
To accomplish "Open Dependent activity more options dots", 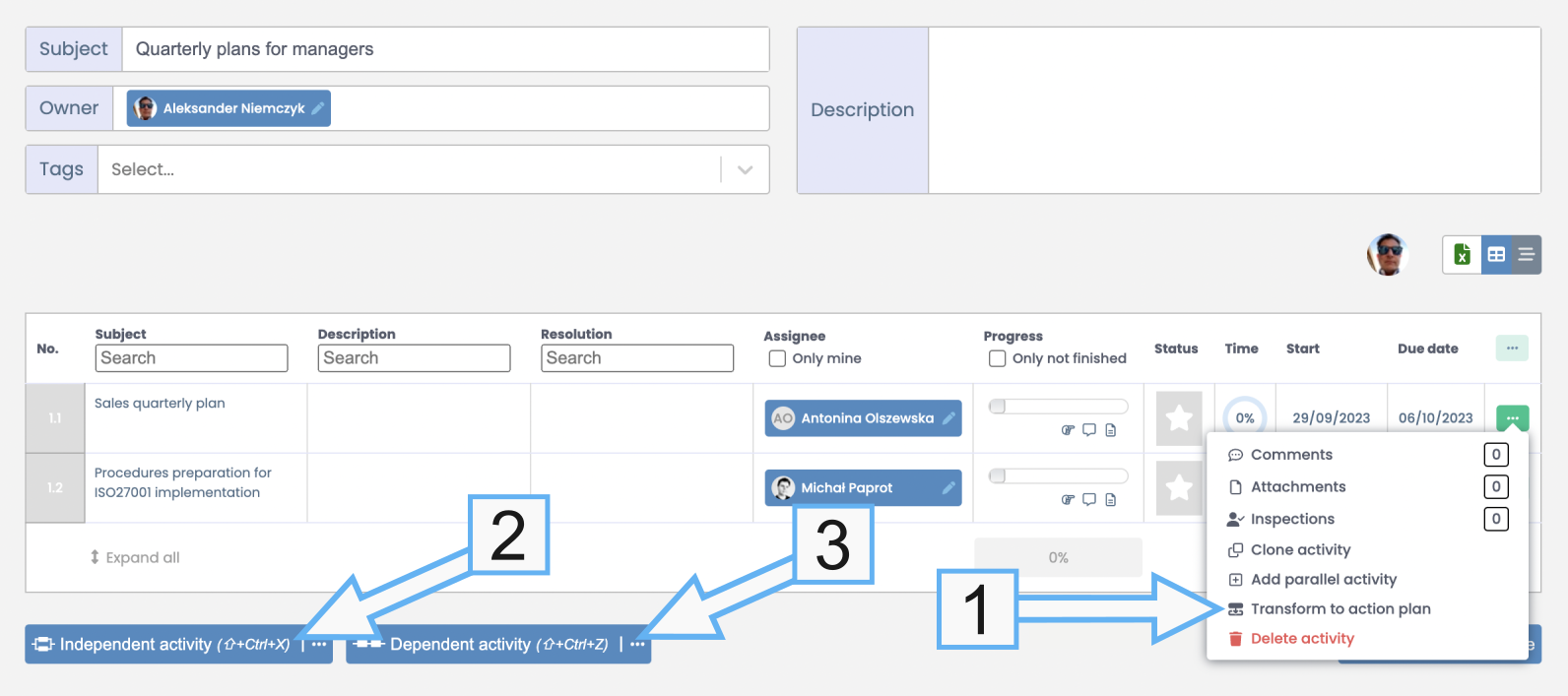I will click(637, 645).
